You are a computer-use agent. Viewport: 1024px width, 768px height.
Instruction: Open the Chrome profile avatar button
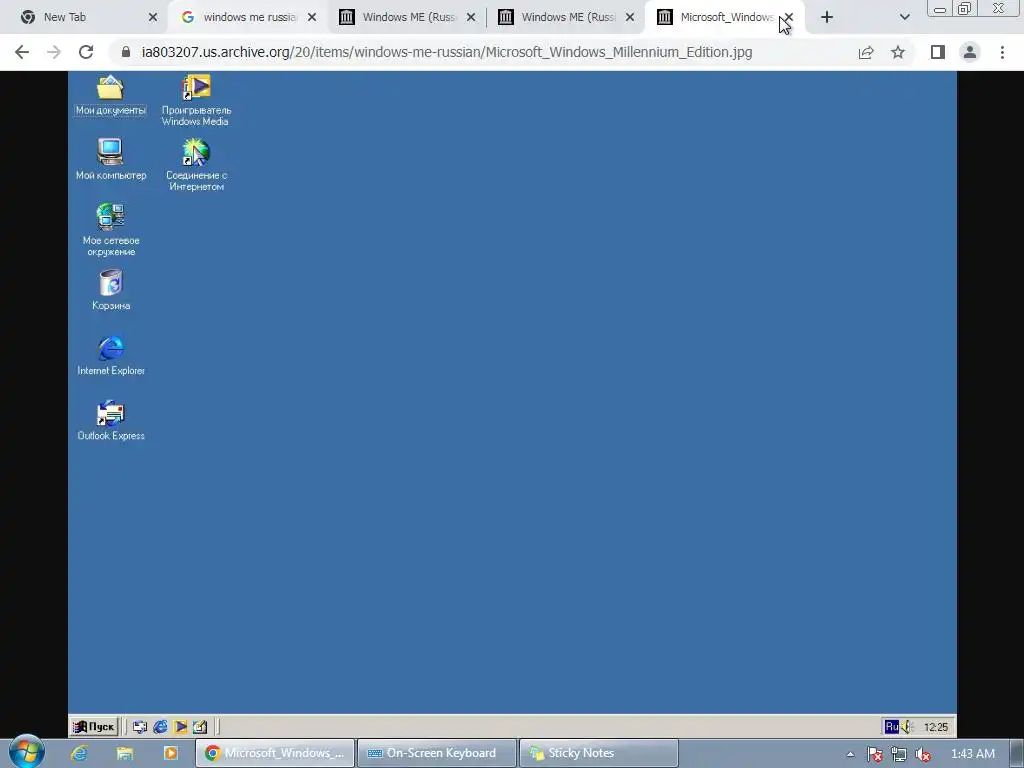pyautogui.click(x=970, y=52)
